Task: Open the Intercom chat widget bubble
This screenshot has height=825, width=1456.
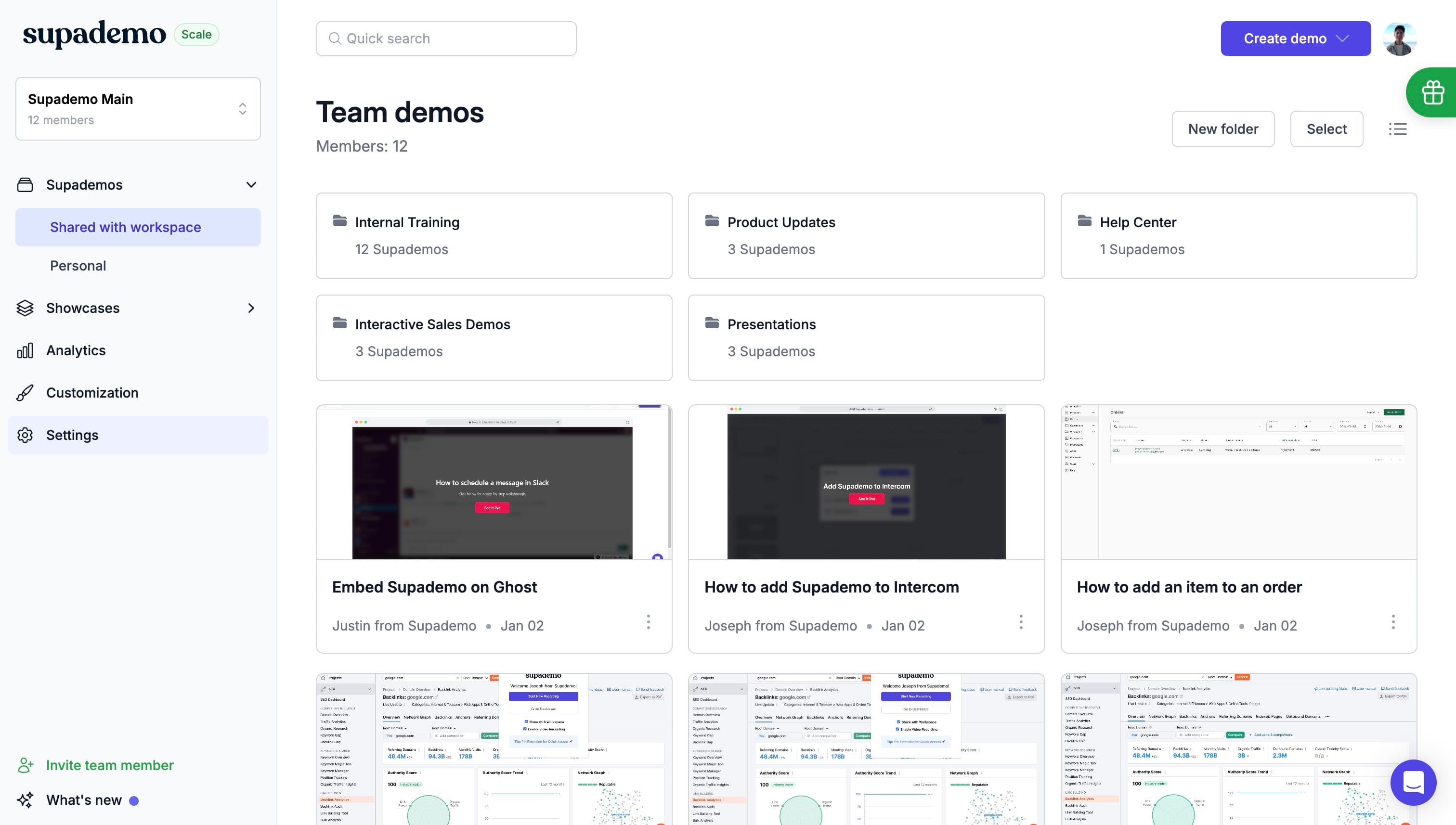Action: (1413, 783)
